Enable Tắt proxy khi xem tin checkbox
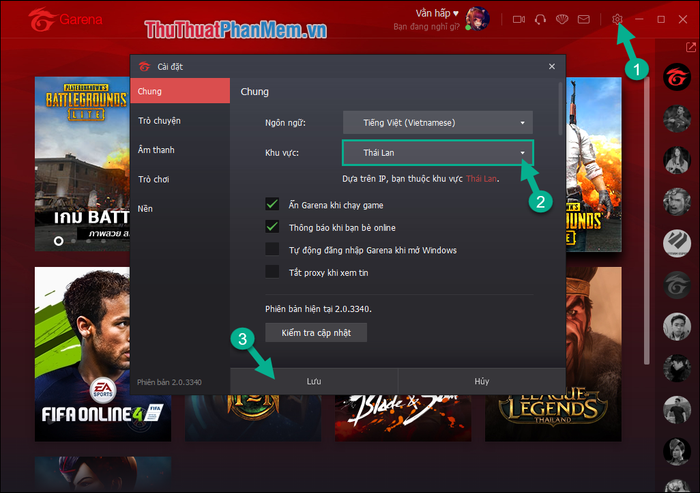 tap(272, 272)
